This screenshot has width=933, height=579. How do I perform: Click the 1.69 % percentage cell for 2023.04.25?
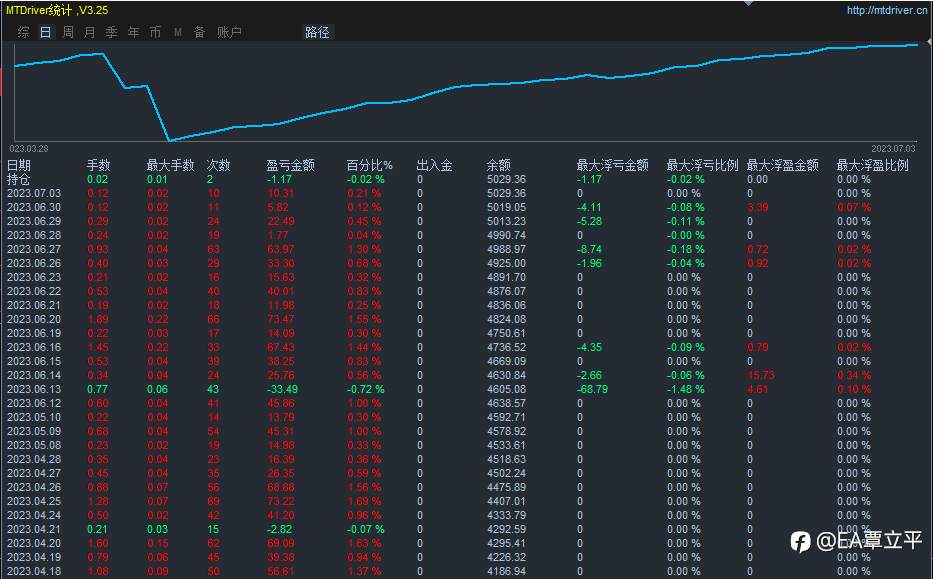pos(364,501)
